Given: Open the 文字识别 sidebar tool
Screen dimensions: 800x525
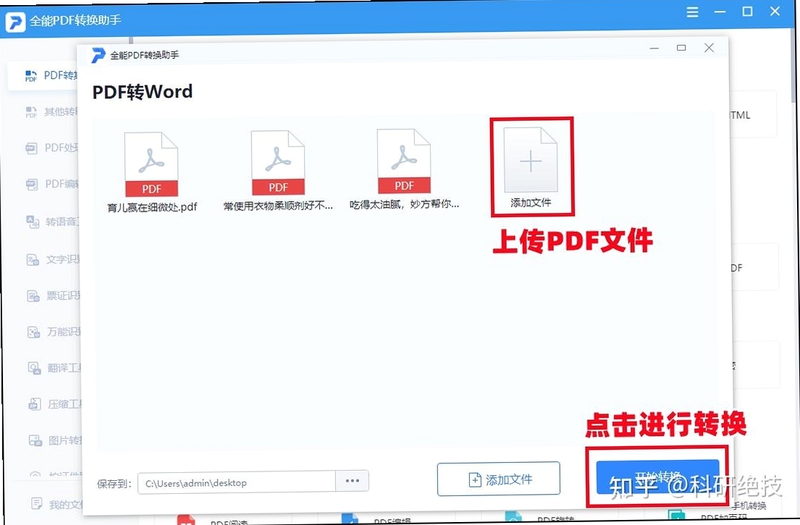Looking at the screenshot, I should click(53, 259).
